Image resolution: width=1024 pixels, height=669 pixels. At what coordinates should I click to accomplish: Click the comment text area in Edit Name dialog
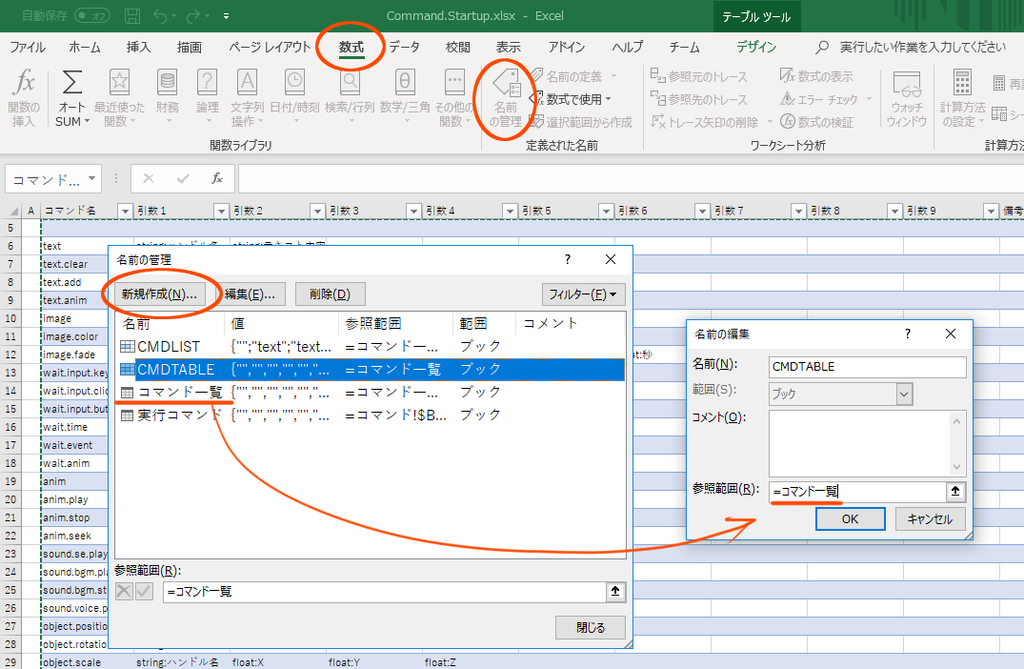859,444
